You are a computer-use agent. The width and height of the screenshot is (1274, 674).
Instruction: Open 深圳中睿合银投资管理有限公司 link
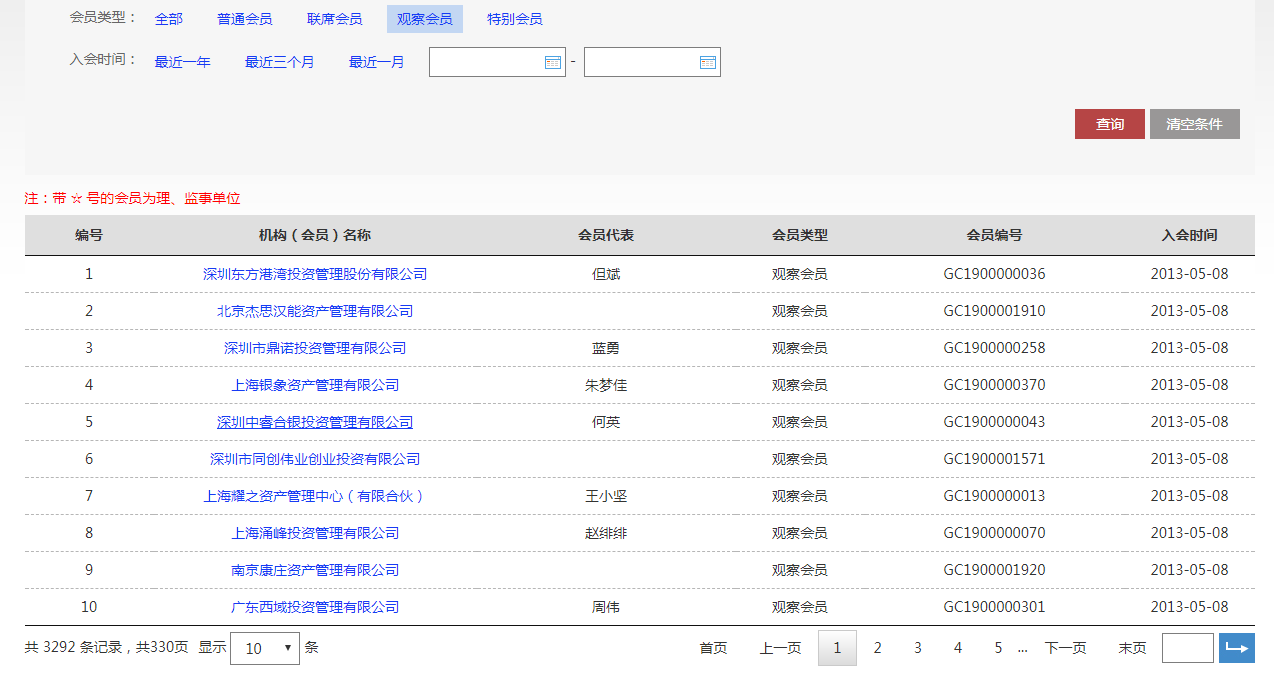(315, 422)
